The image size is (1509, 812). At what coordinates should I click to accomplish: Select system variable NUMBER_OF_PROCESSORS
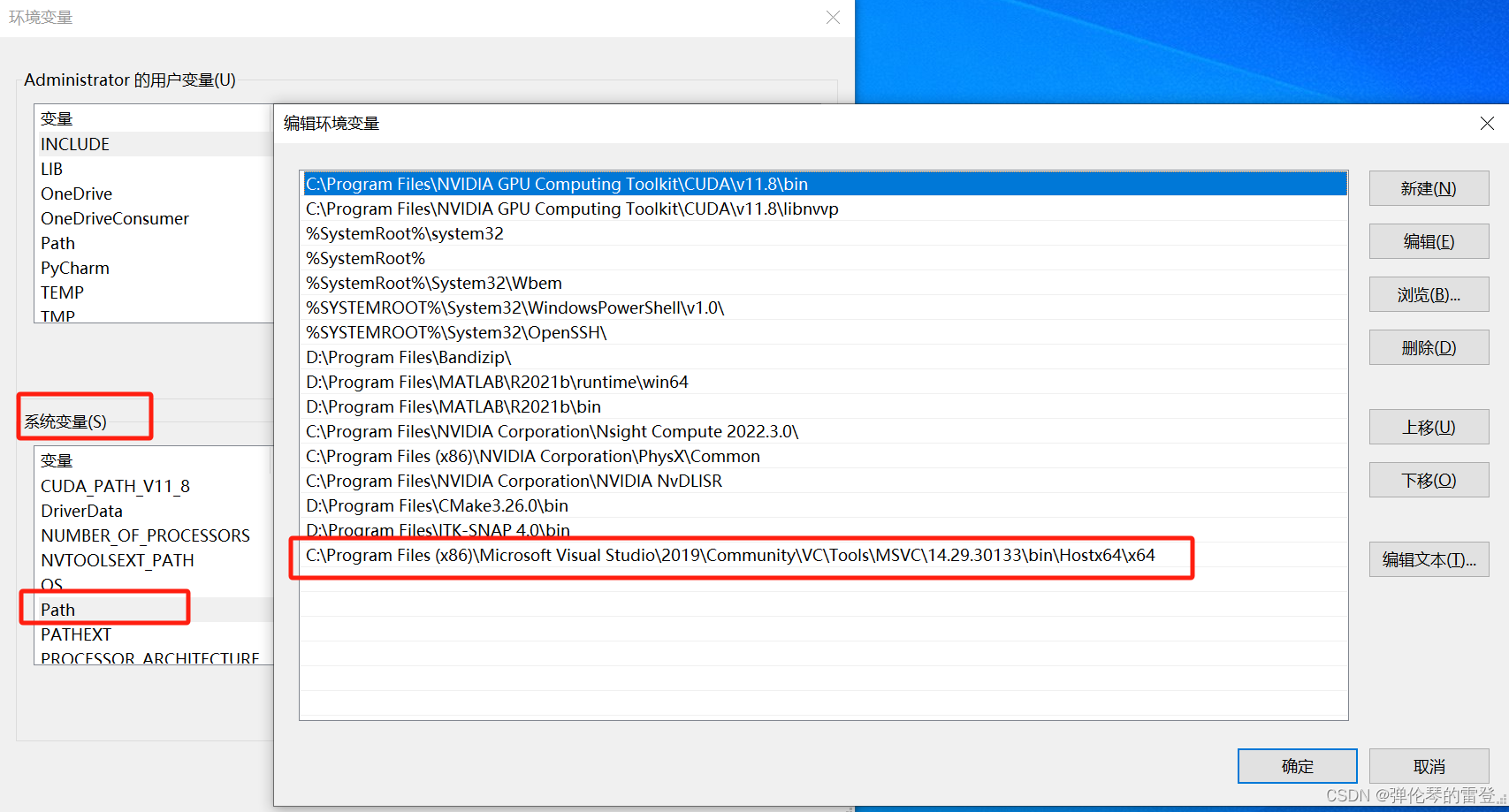pos(154,535)
